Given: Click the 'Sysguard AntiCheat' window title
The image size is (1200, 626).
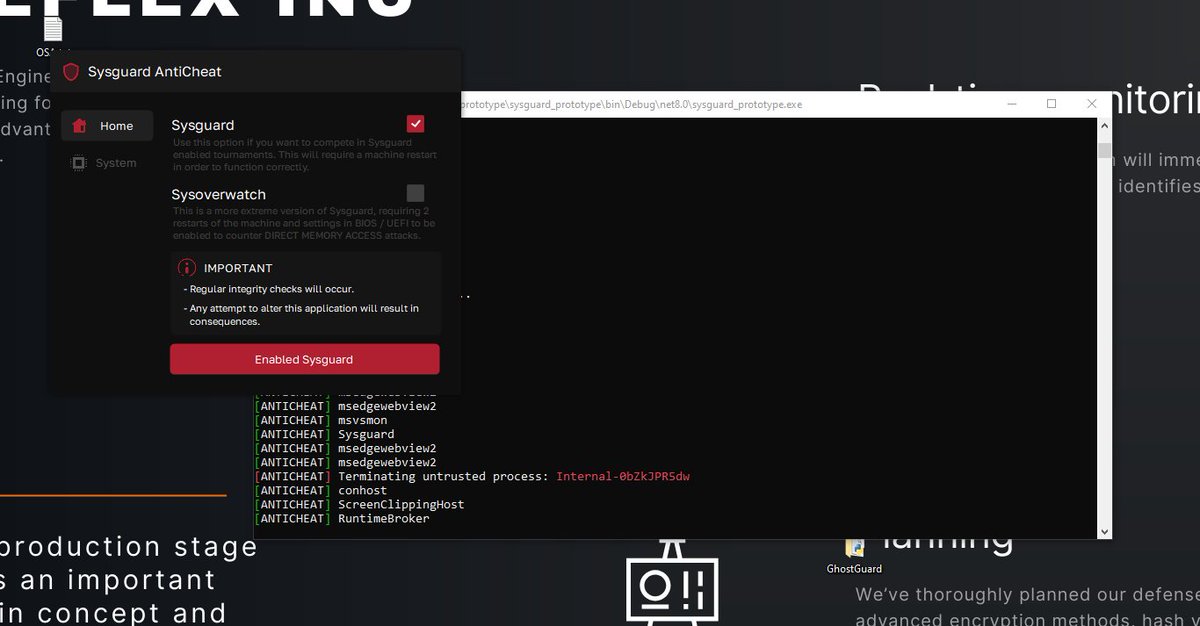Looking at the screenshot, I should pyautogui.click(x=155, y=72).
